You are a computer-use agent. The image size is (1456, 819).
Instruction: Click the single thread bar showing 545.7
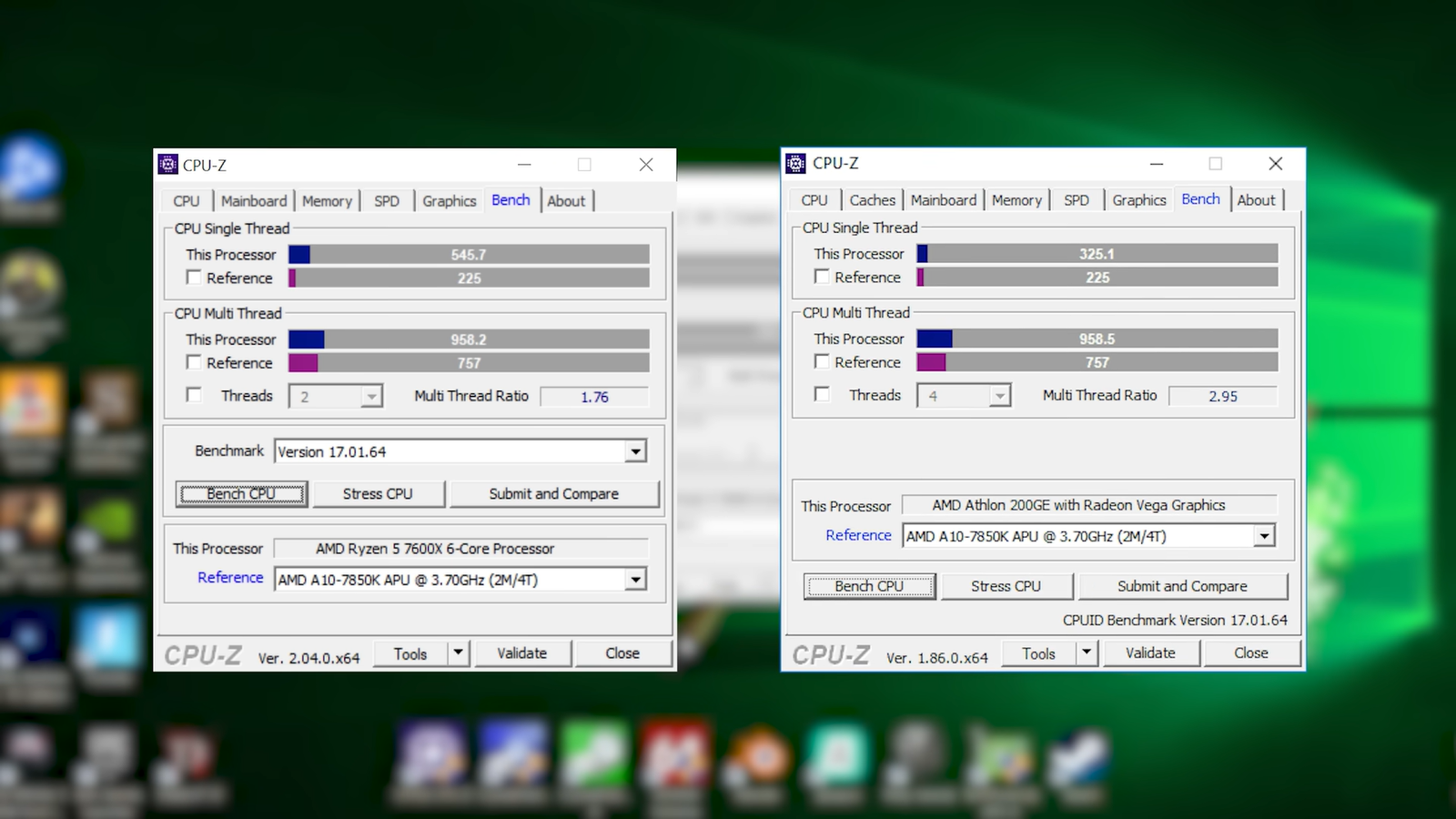pyautogui.click(x=469, y=255)
